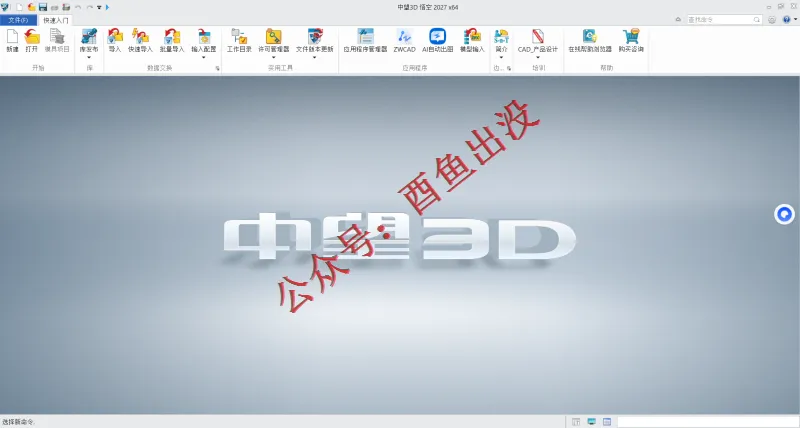Image resolution: width=800 pixels, height=428 pixels.
Task: Expand the 简介 dropdown arrow
Action: pyautogui.click(x=501, y=57)
